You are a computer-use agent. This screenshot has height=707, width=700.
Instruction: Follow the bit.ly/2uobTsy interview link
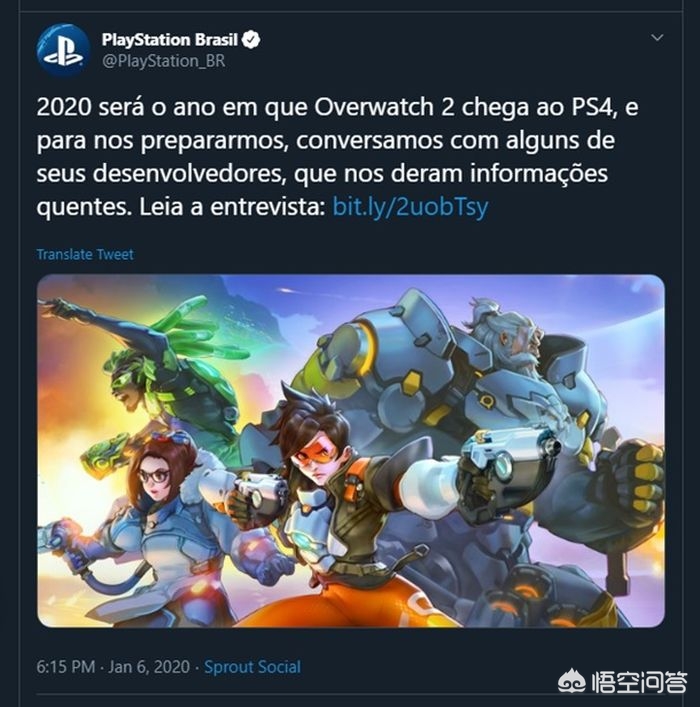point(410,207)
